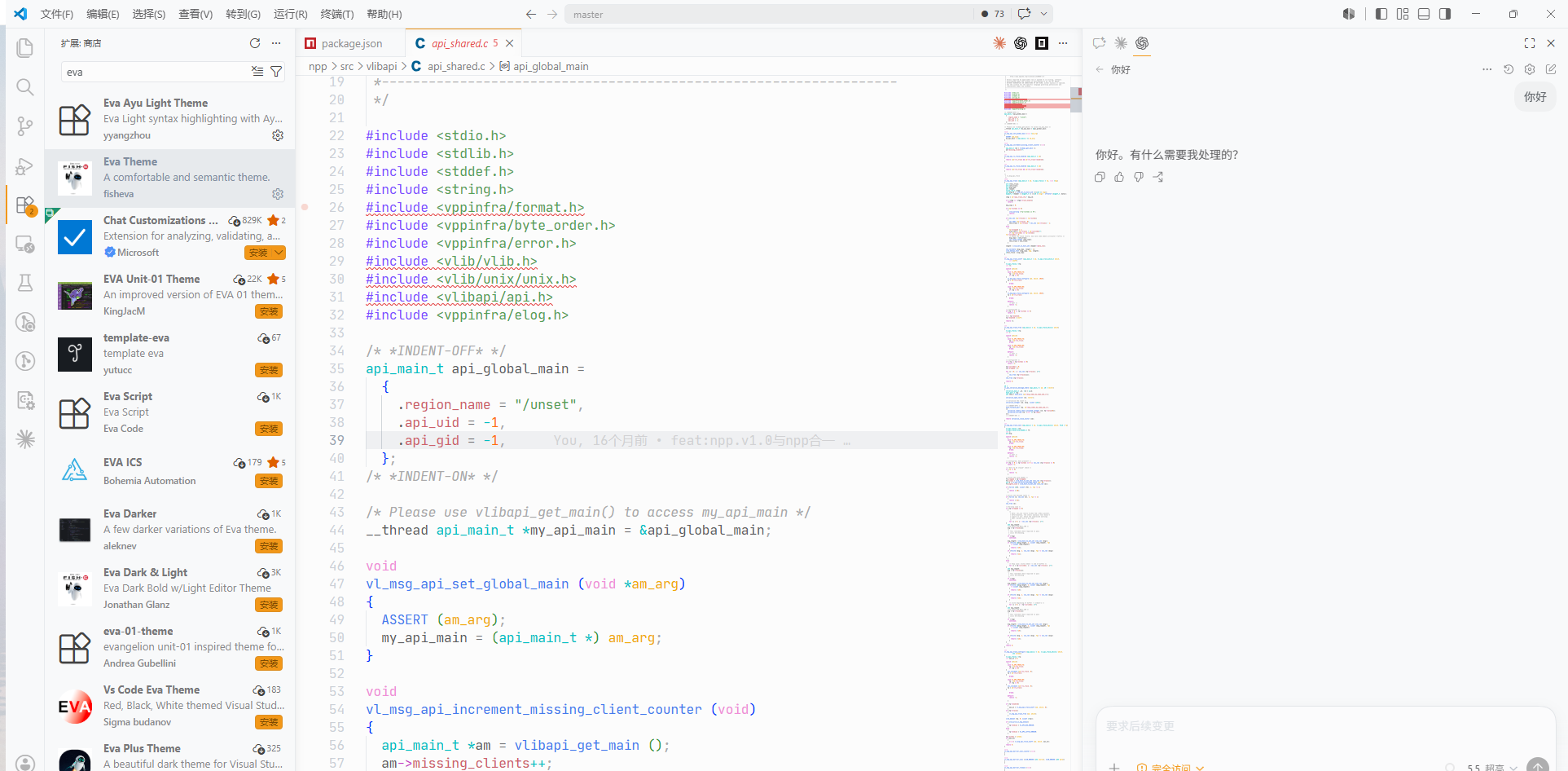The height and width of the screenshot is (771, 1568).
Task: Close the api_shared.c tab
Action: click(x=509, y=43)
